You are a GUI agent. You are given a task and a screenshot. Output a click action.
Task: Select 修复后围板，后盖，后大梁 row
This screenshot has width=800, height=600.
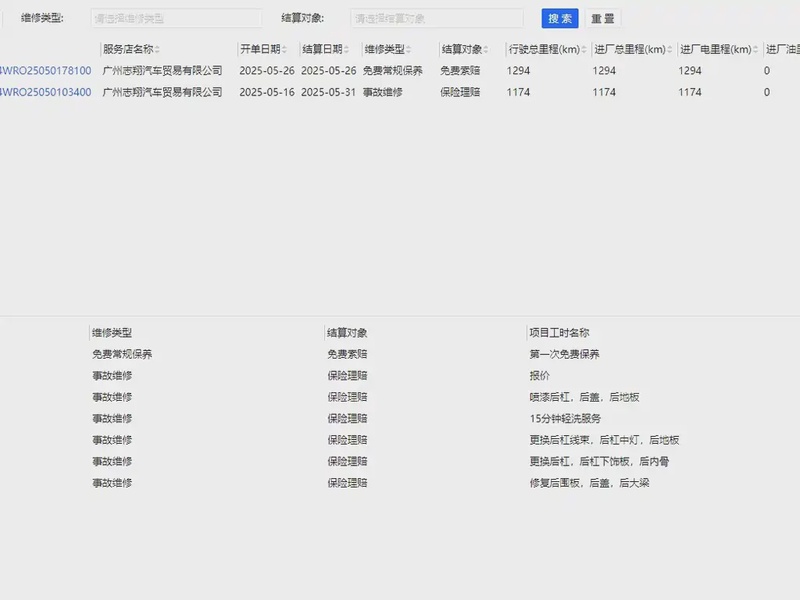[x=591, y=483]
